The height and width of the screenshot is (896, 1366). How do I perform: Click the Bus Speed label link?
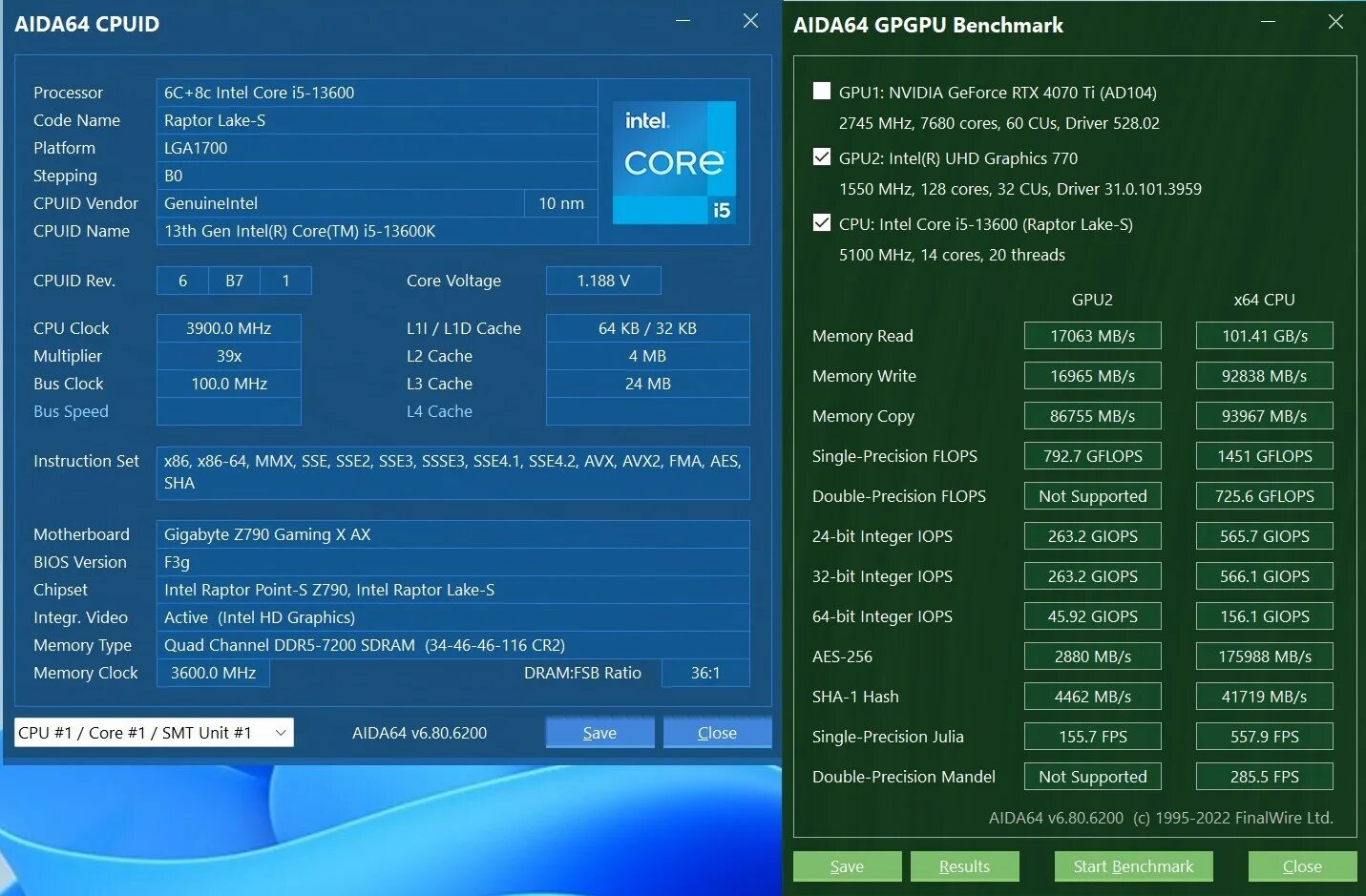point(71,411)
